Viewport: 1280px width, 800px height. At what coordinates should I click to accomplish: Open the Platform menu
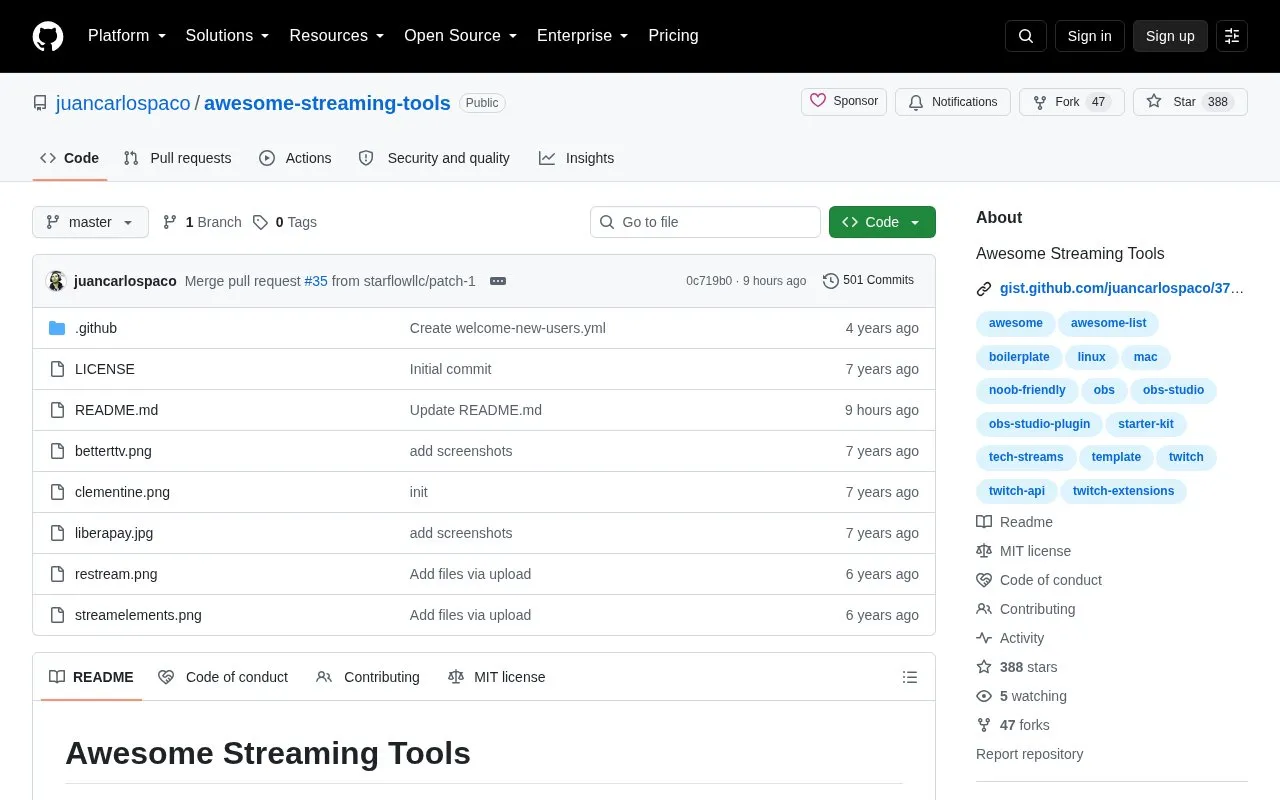[x=127, y=36]
